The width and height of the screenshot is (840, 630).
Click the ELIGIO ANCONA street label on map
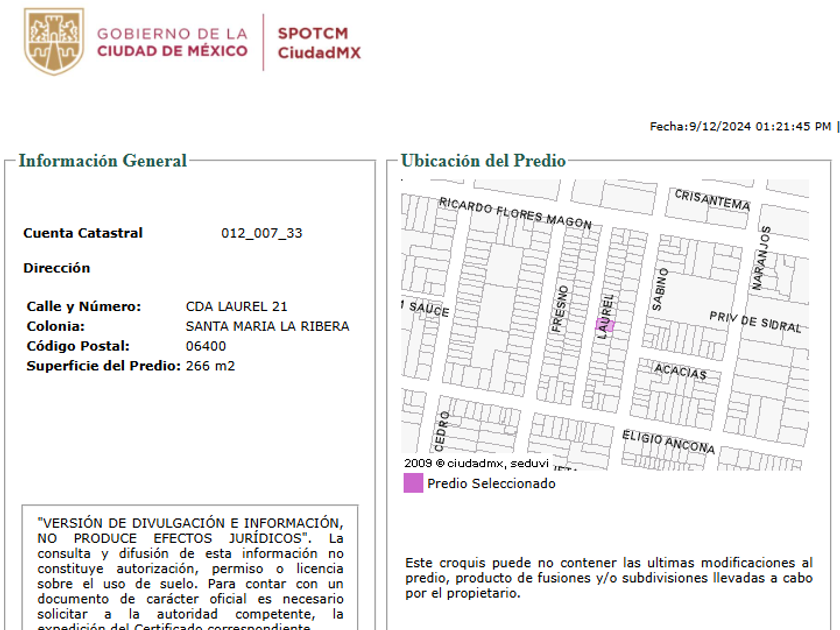(x=669, y=442)
